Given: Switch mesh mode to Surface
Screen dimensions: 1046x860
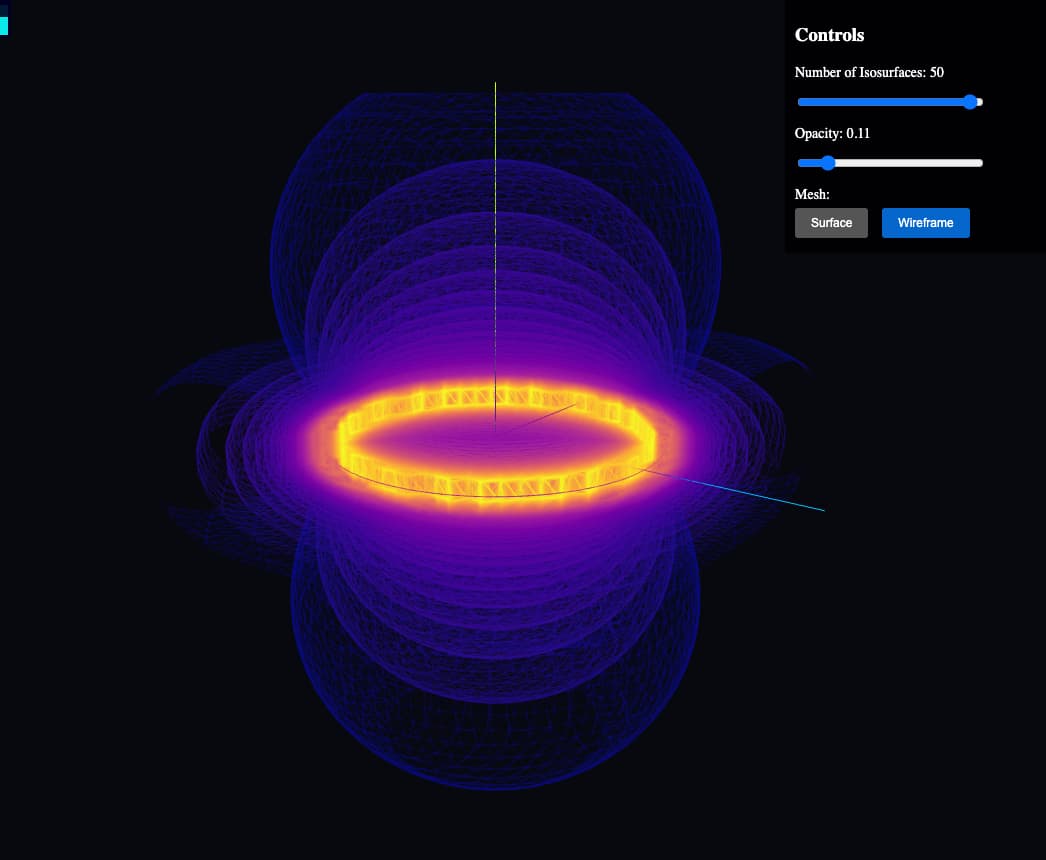Looking at the screenshot, I should (831, 223).
